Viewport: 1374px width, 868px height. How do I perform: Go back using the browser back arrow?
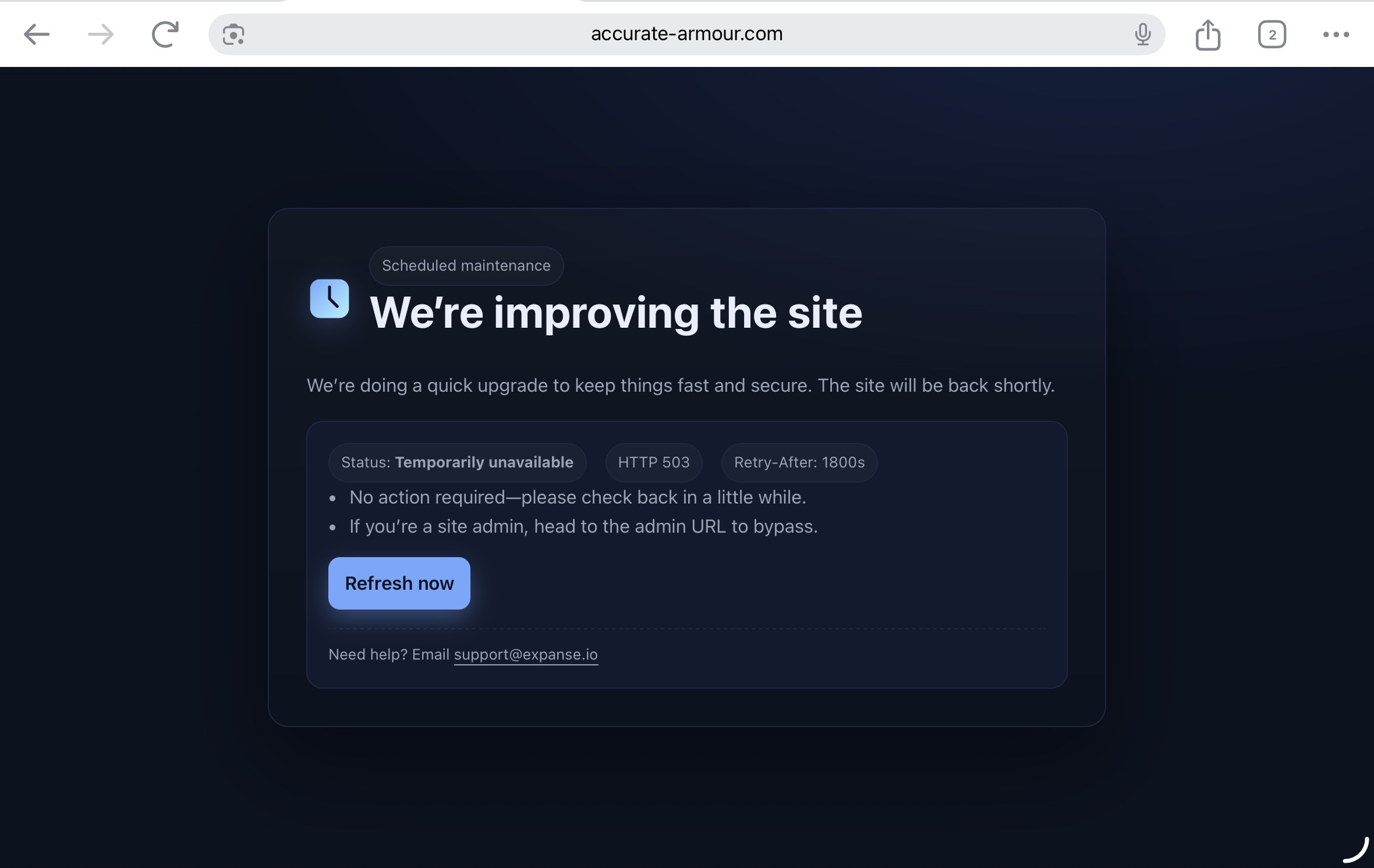coord(37,34)
